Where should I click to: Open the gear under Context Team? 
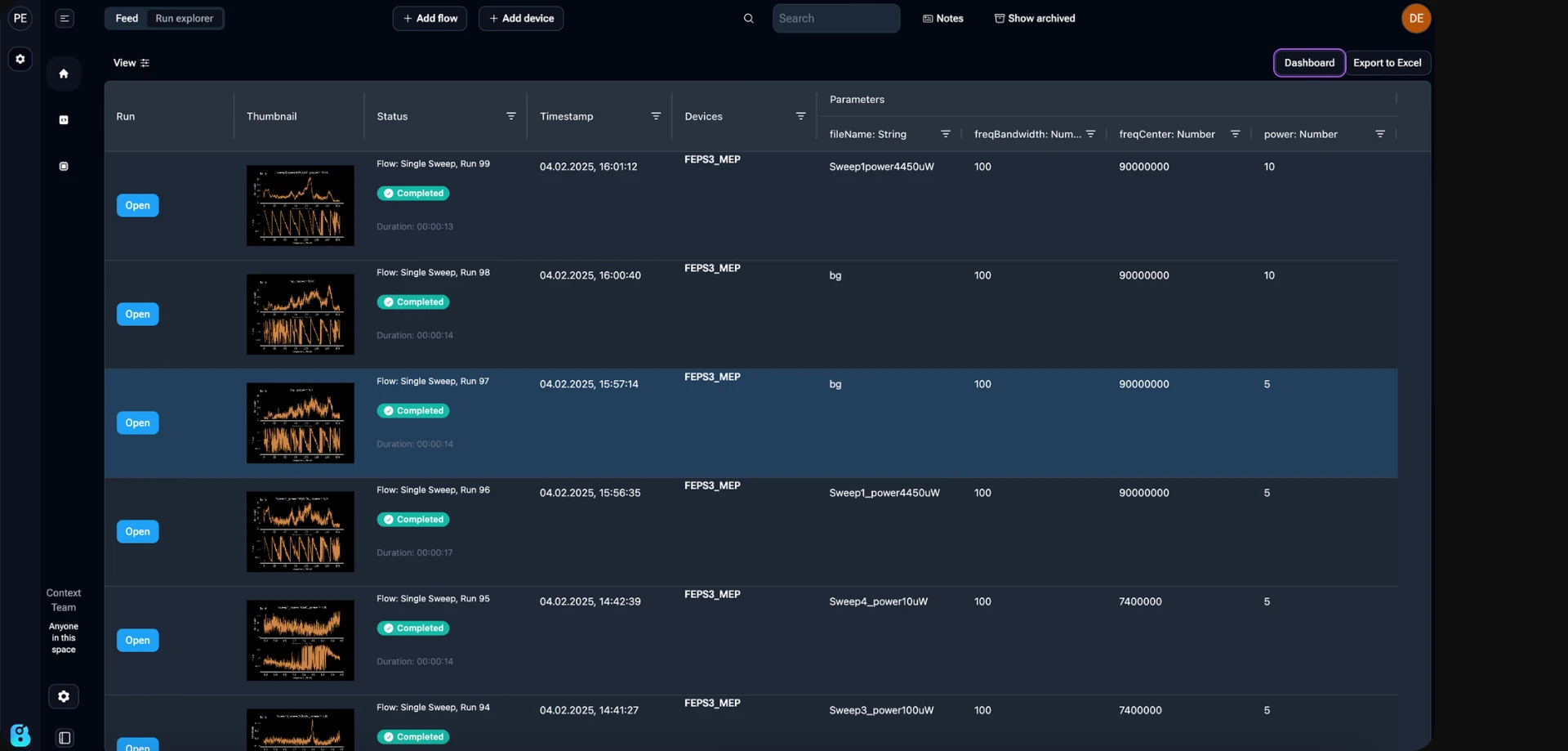point(64,696)
